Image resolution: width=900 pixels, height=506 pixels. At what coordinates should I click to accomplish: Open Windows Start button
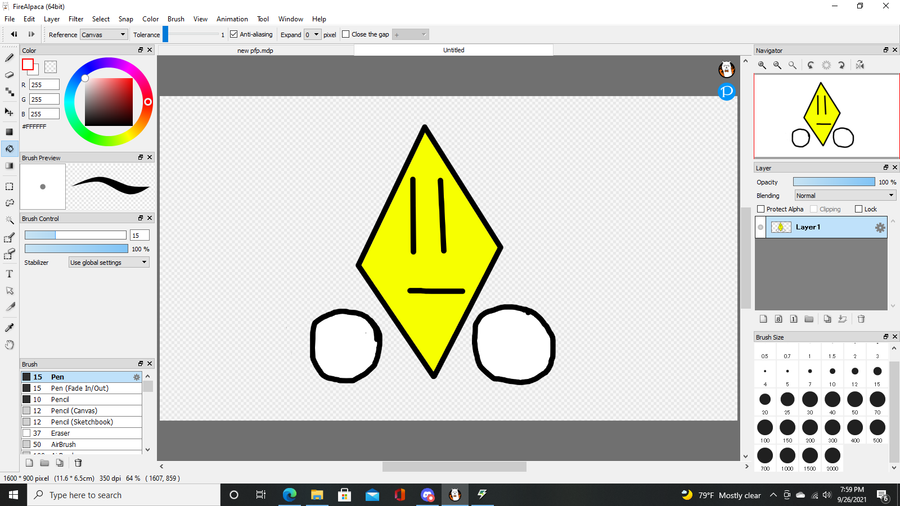13,495
